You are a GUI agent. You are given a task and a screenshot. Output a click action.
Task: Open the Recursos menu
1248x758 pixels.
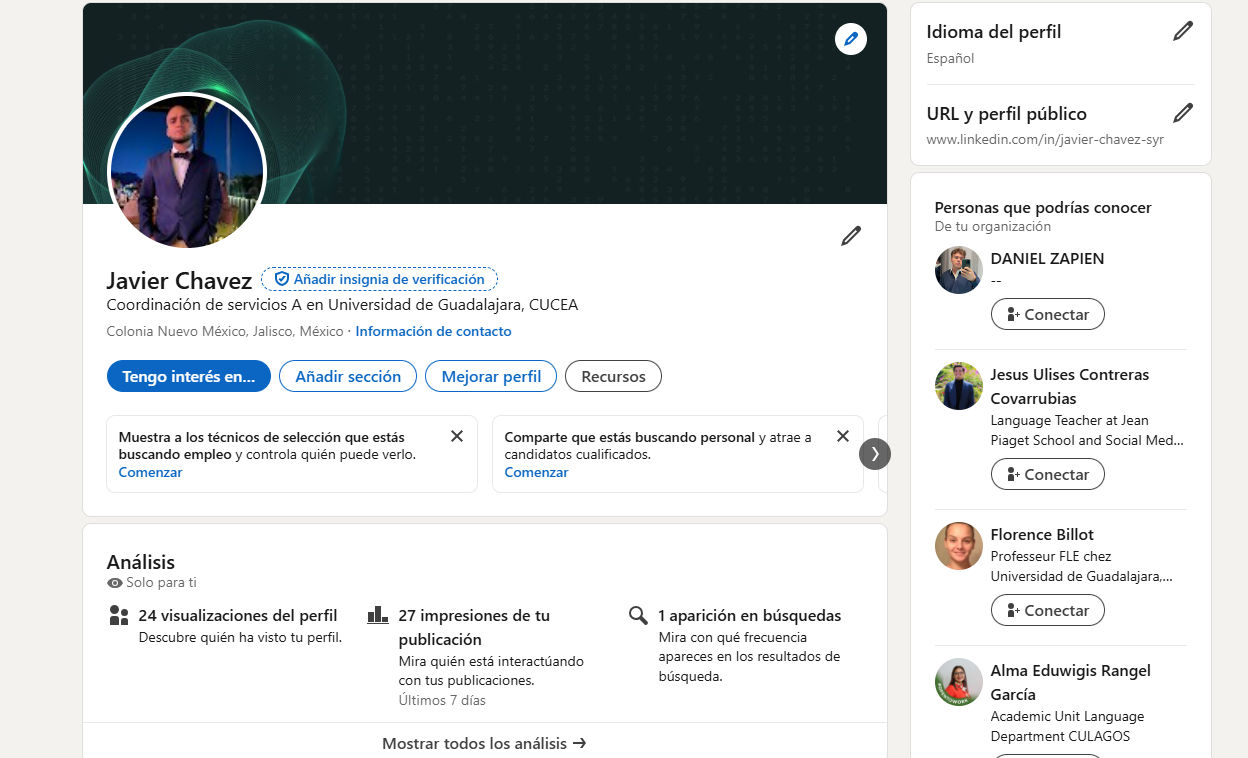[x=613, y=376]
